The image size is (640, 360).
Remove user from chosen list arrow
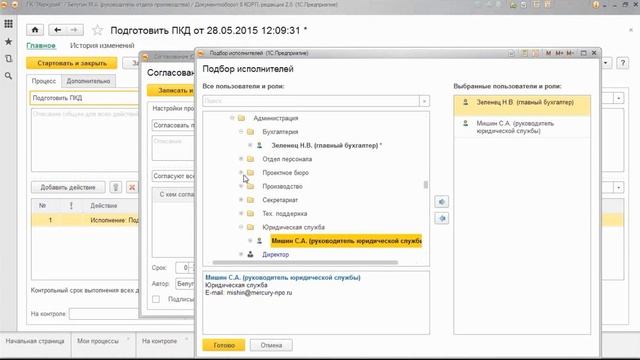[442, 218]
